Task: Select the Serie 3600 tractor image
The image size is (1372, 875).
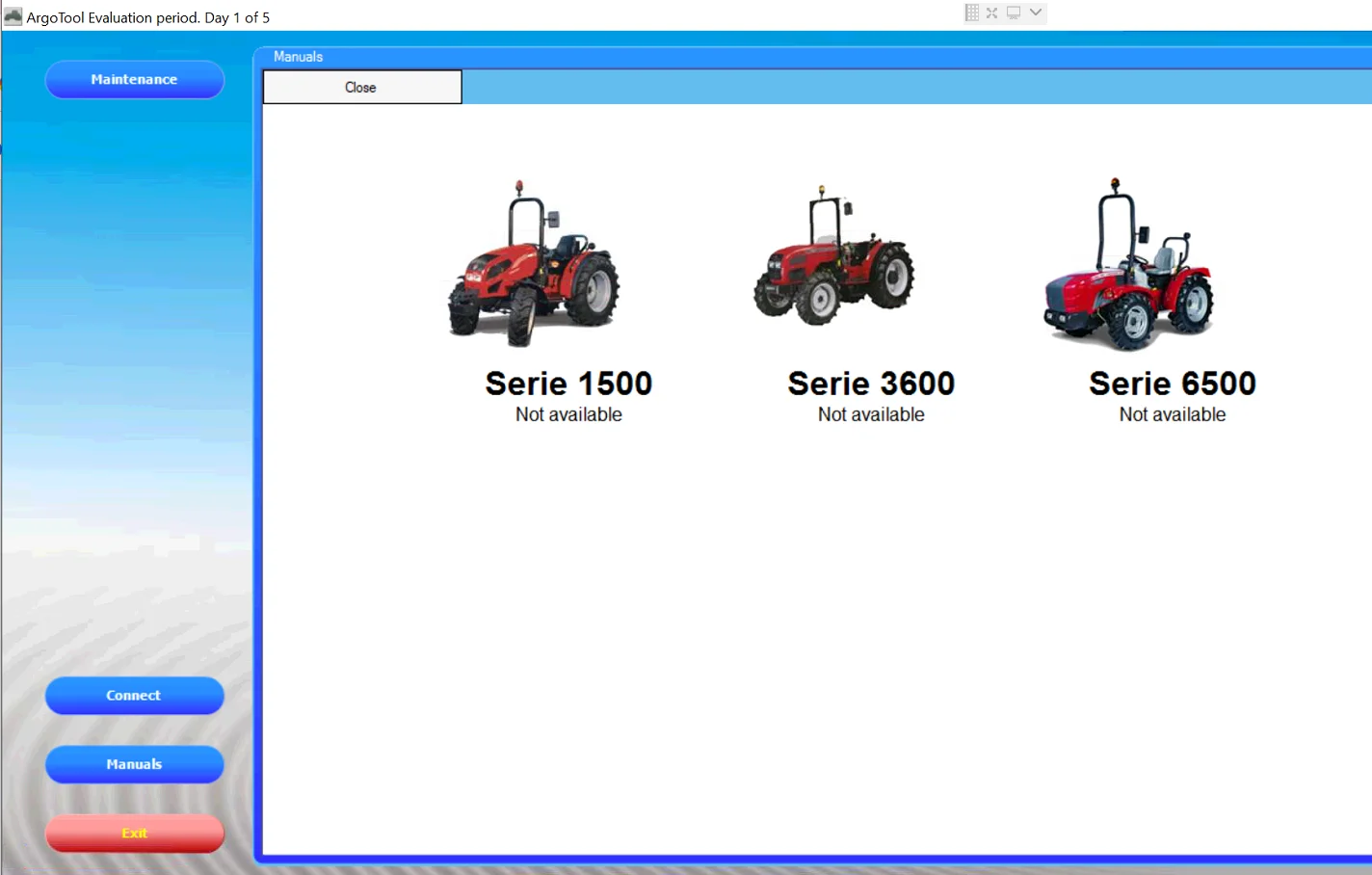Action: 834,258
